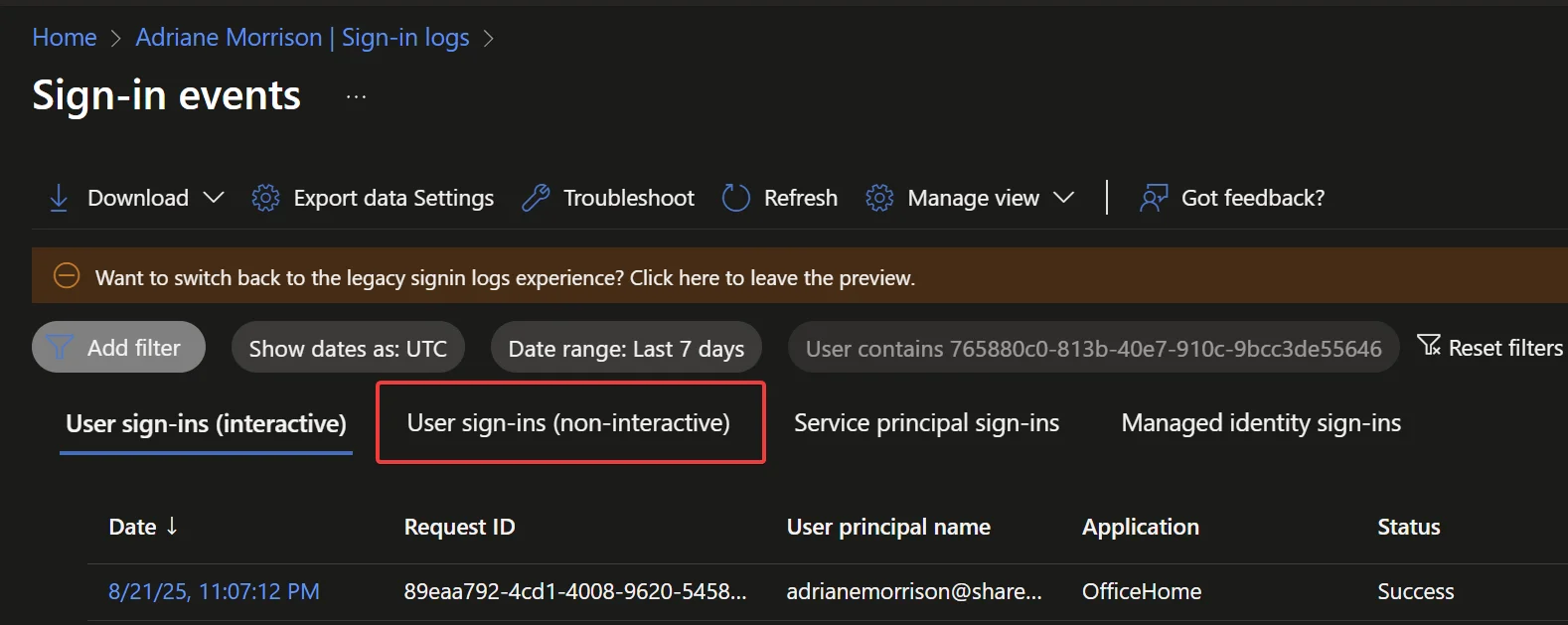Toggle Show dates as: UTC pill
The image size is (1568, 625).
[348, 349]
